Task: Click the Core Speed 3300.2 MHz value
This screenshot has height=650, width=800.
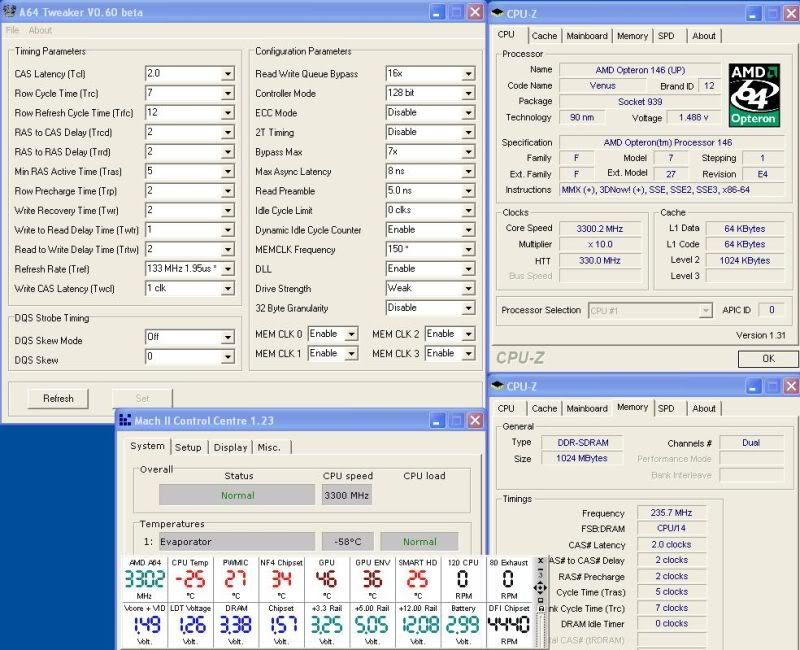Action: point(599,229)
